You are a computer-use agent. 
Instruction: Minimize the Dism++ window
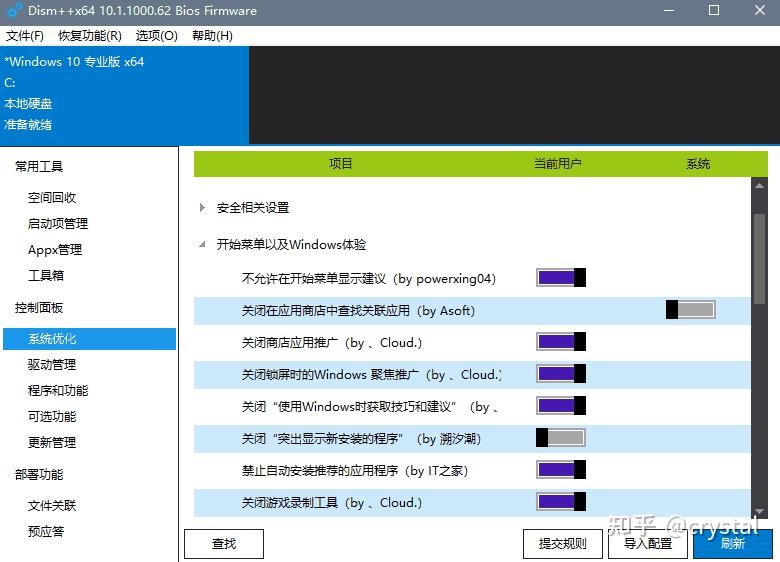click(x=669, y=10)
